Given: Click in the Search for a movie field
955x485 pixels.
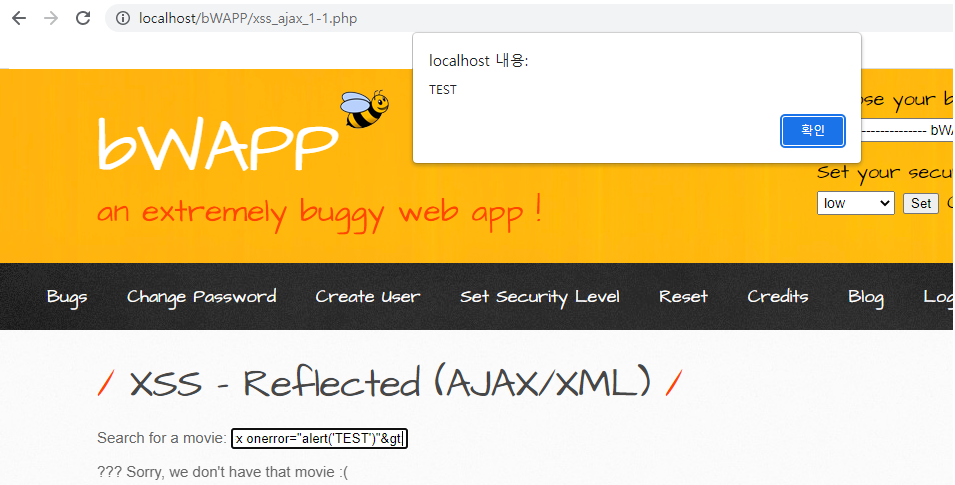Looking at the screenshot, I should coord(319,438).
